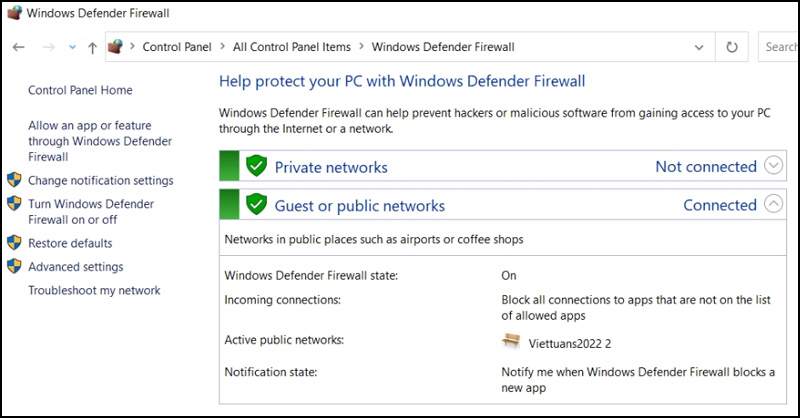800x418 pixels.
Task: Click shield icon beside Advanced settings
Action: pos(14,266)
